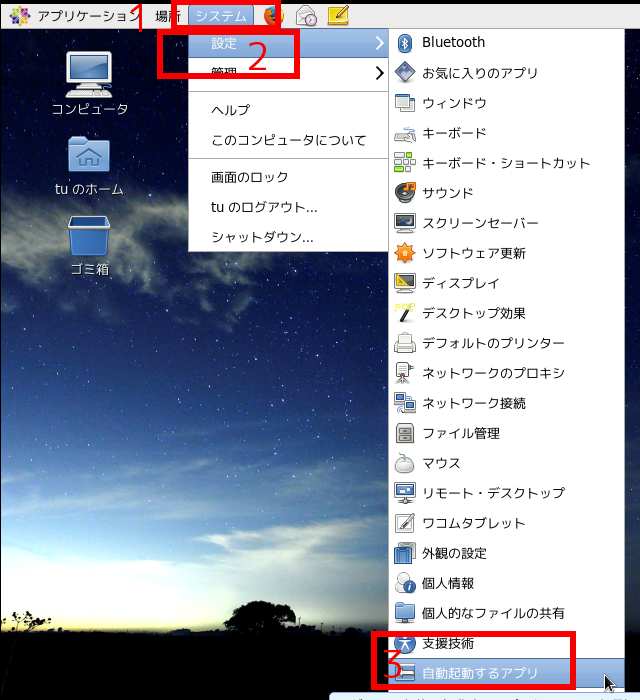
Task: Open the Firefox browser launcher icon
Action: (273, 15)
